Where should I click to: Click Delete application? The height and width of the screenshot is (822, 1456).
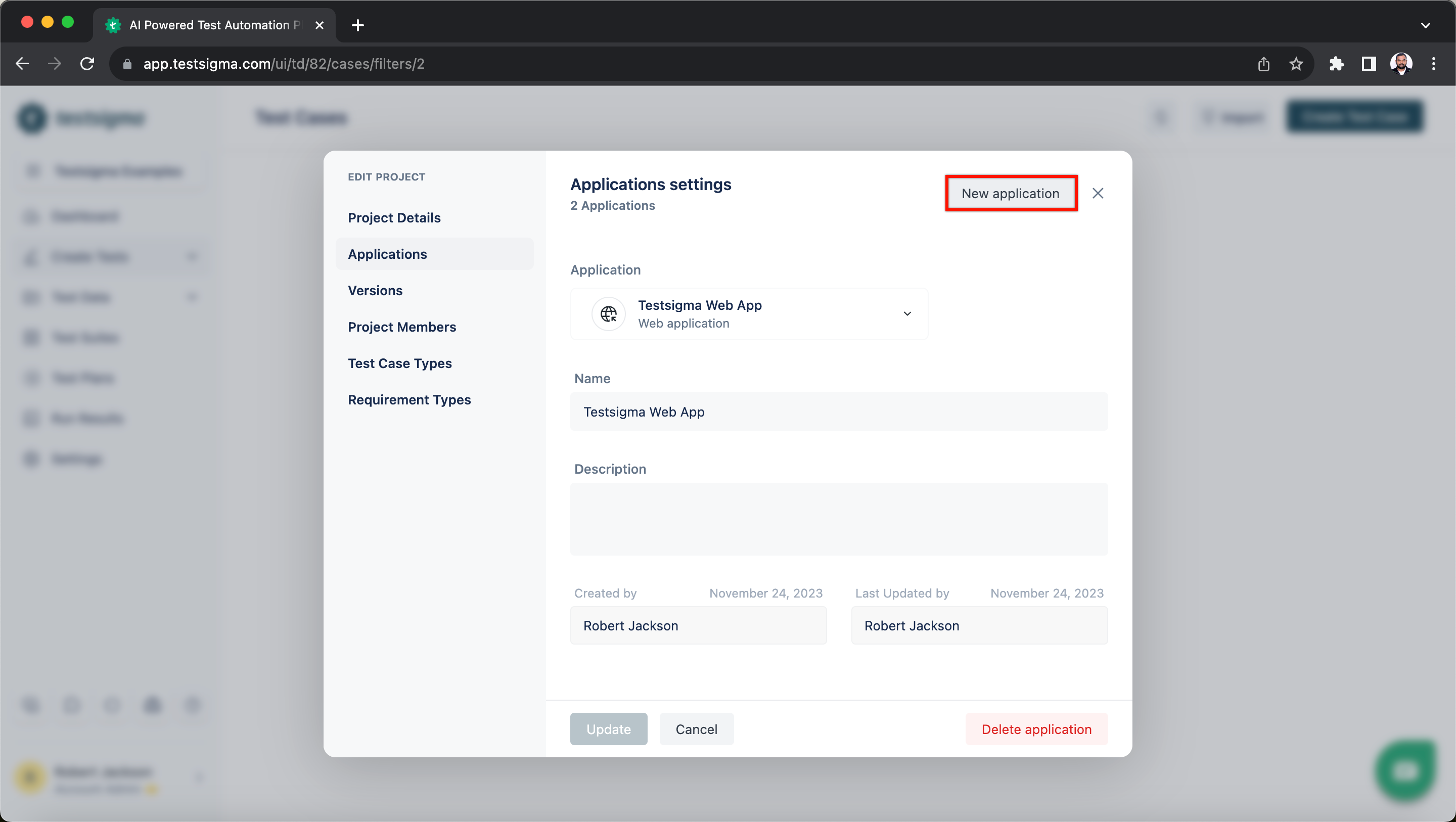1036,728
